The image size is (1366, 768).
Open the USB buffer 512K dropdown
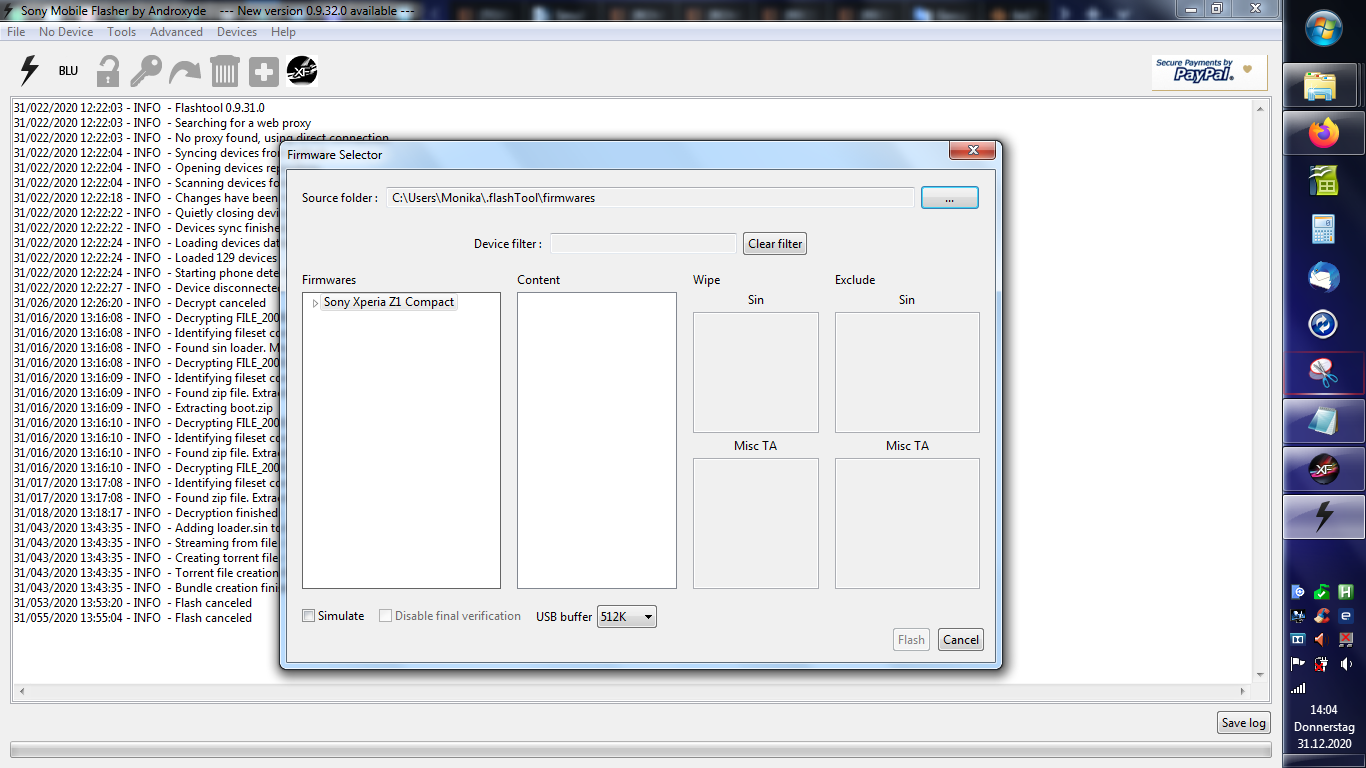[627, 617]
